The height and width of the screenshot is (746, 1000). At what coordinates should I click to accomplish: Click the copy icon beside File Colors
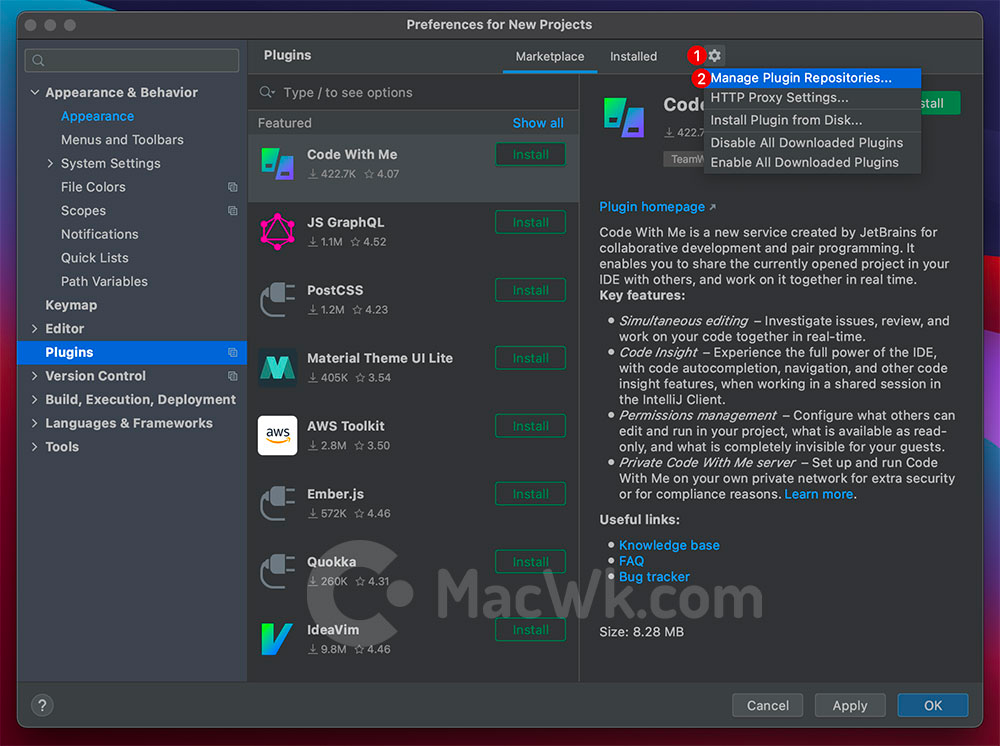(x=233, y=187)
